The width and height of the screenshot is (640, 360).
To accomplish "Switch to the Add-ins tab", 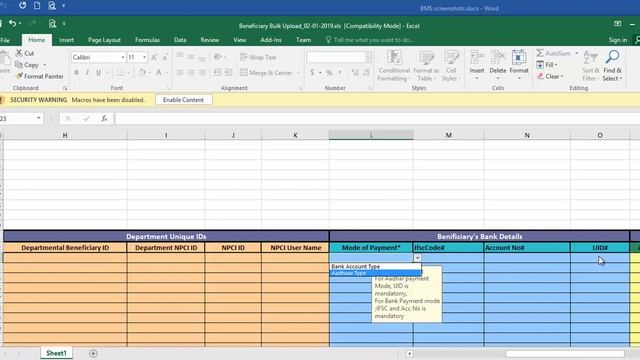I will click(x=271, y=40).
